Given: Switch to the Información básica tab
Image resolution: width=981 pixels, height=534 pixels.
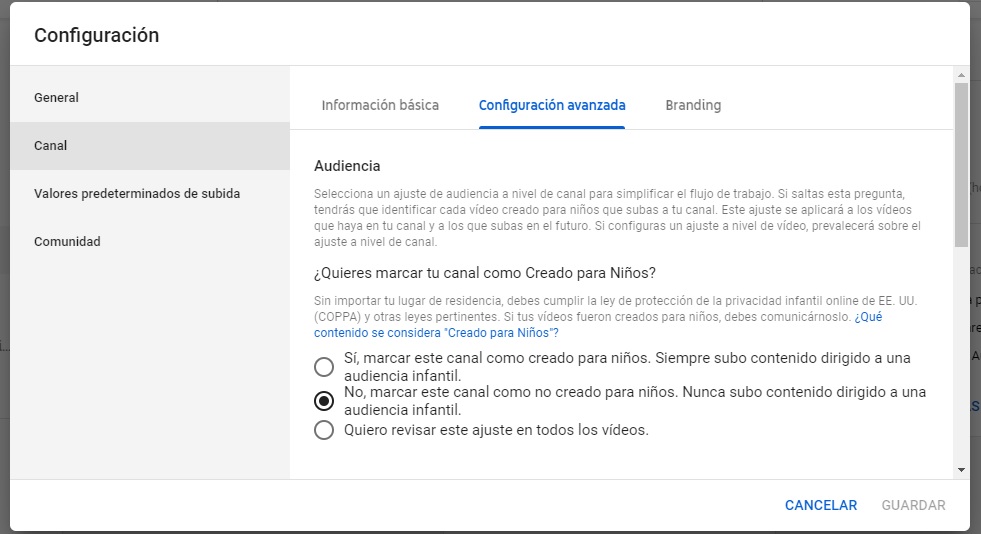Looking at the screenshot, I should [x=380, y=105].
